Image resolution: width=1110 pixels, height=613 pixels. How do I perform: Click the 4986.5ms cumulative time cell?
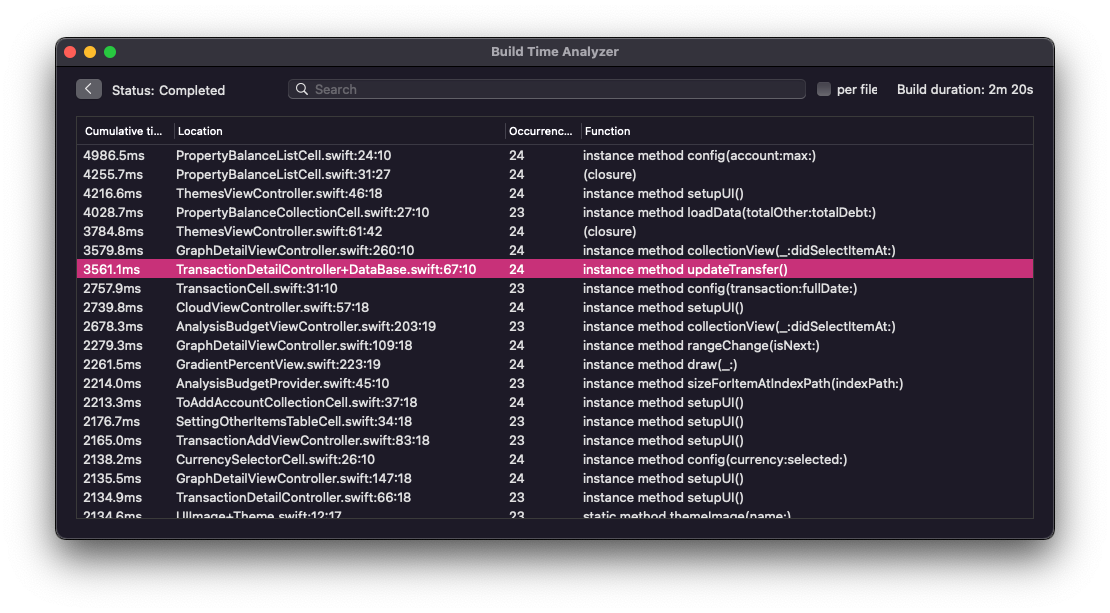click(x=113, y=155)
